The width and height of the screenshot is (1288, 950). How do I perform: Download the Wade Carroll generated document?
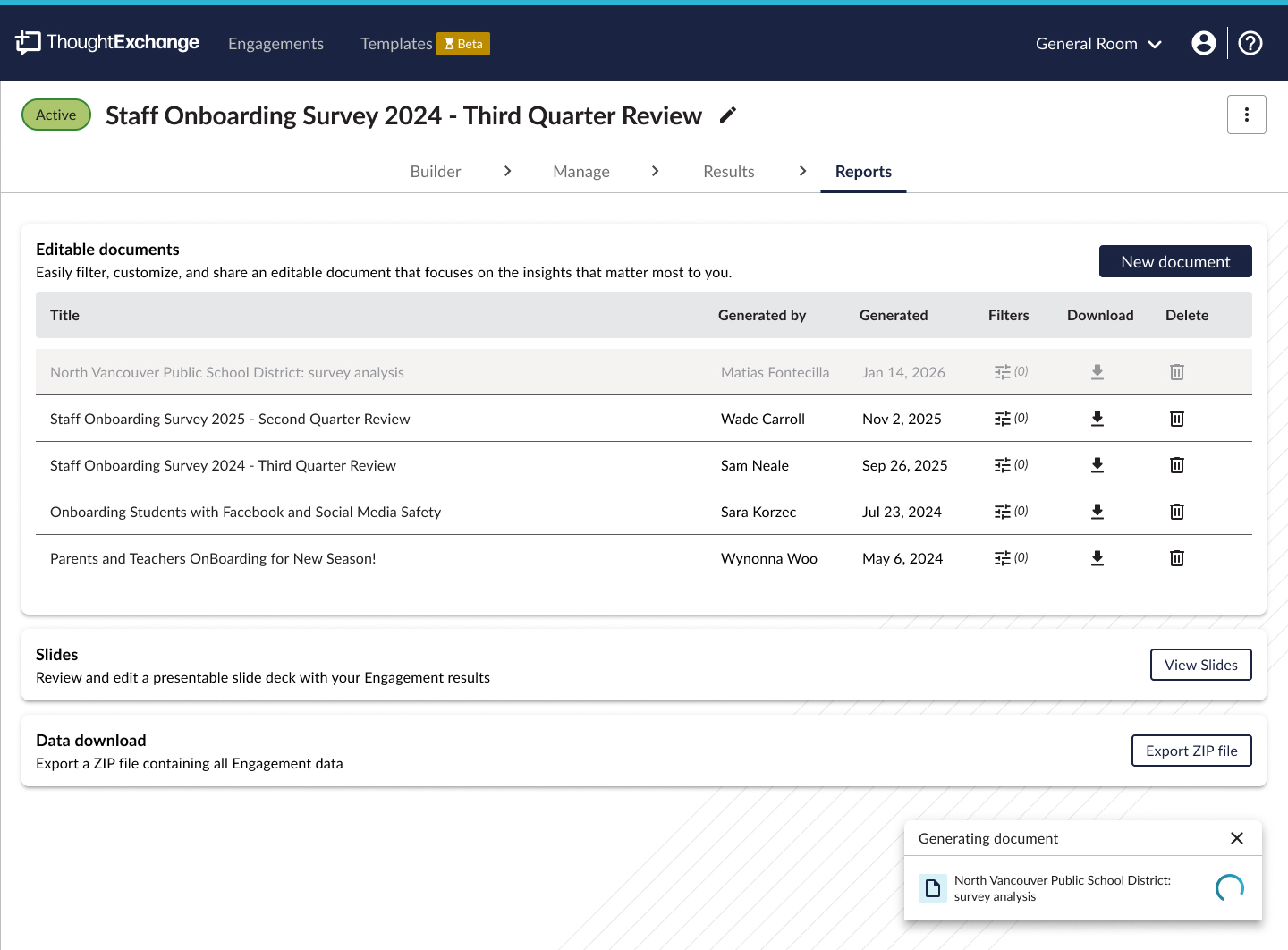pos(1097,419)
